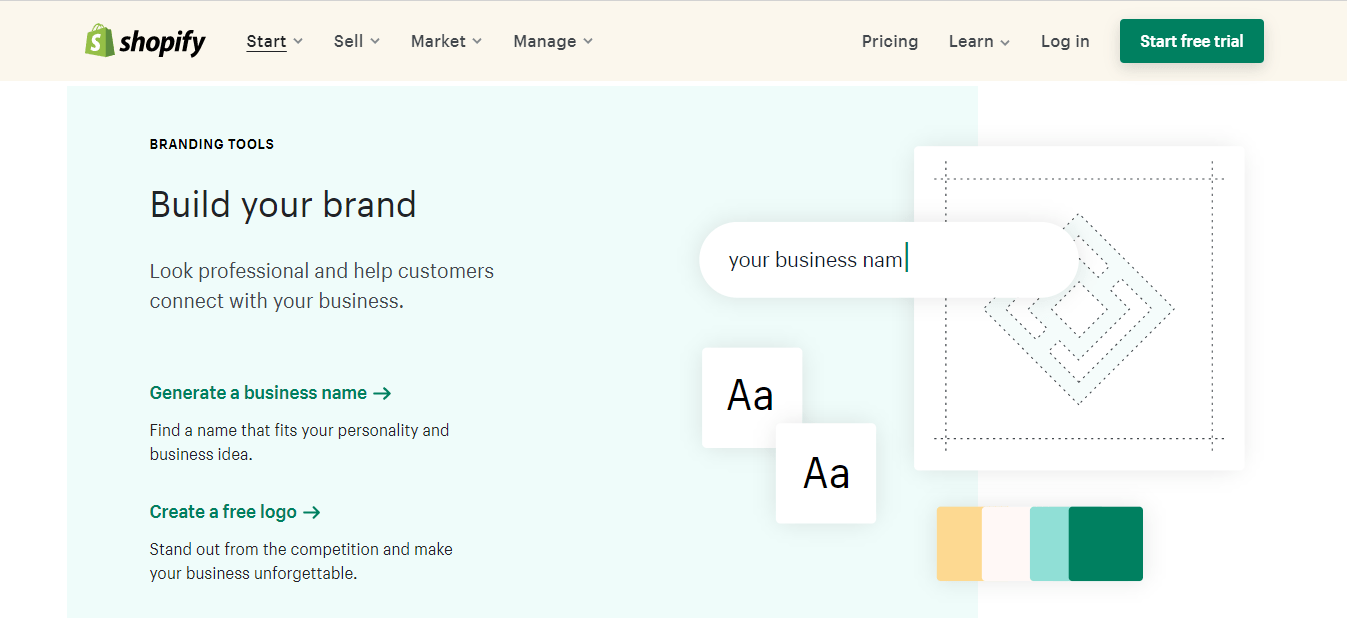Select the yellow color swatch
The width and height of the screenshot is (1347, 618).
(958, 543)
